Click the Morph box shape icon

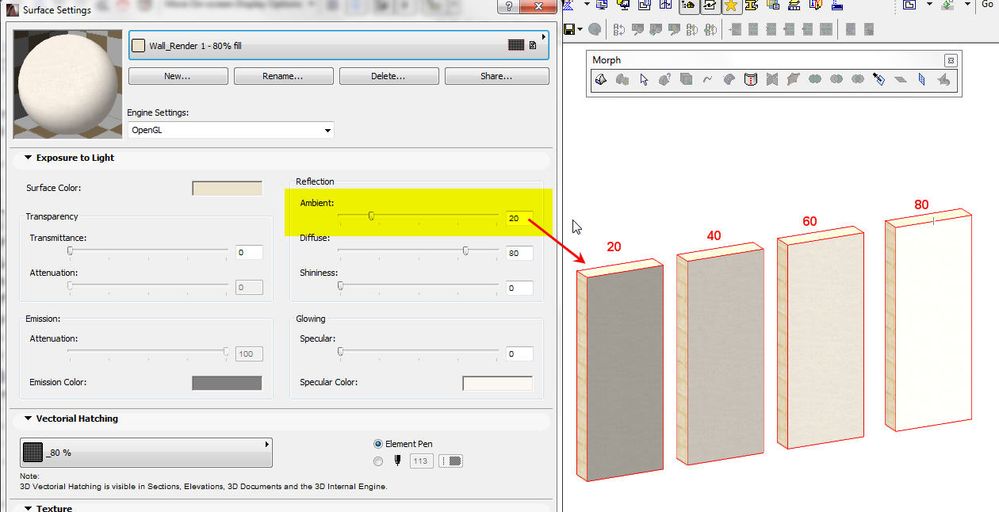point(686,80)
